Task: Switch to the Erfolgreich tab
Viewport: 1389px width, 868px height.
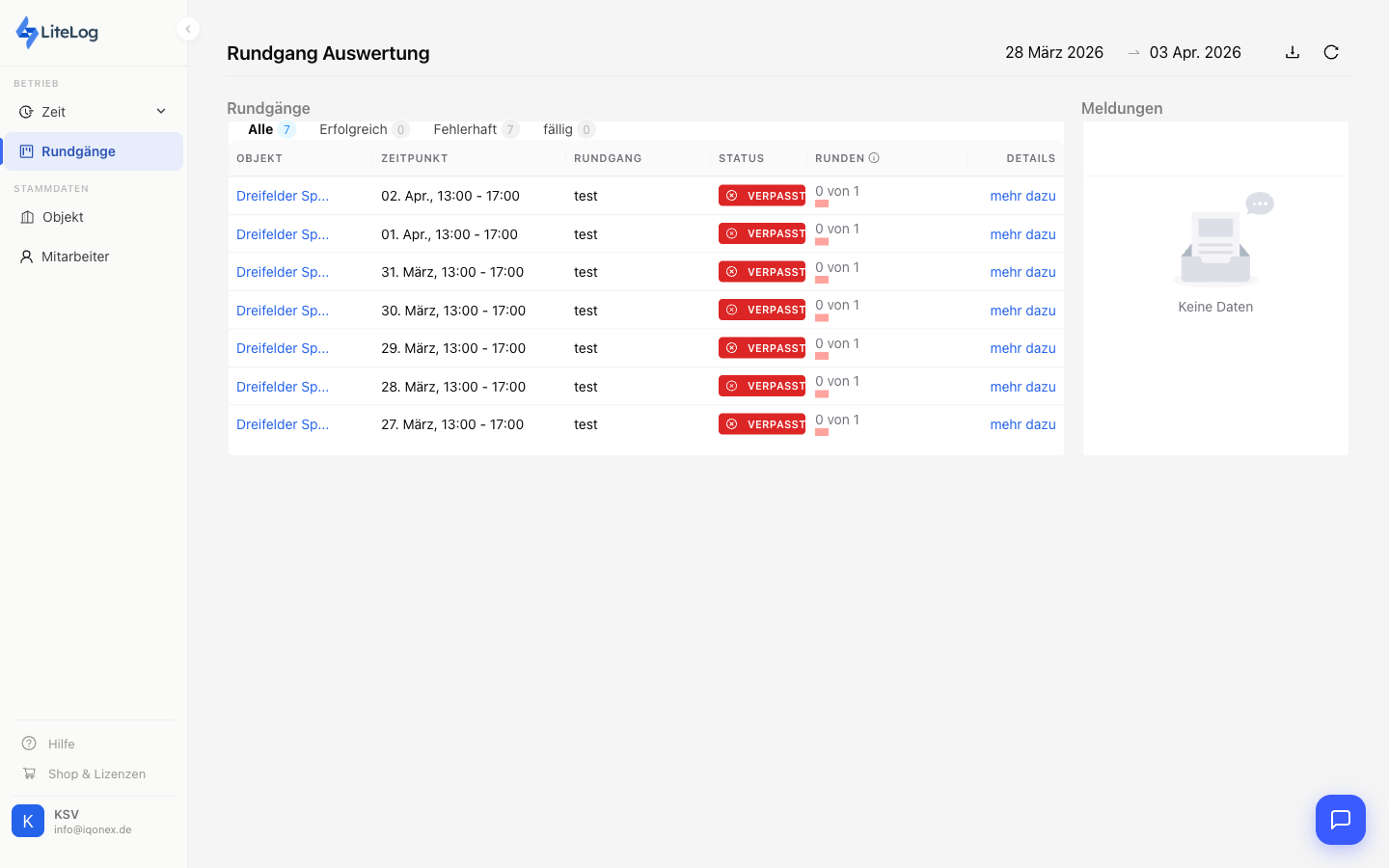Action: [x=353, y=129]
